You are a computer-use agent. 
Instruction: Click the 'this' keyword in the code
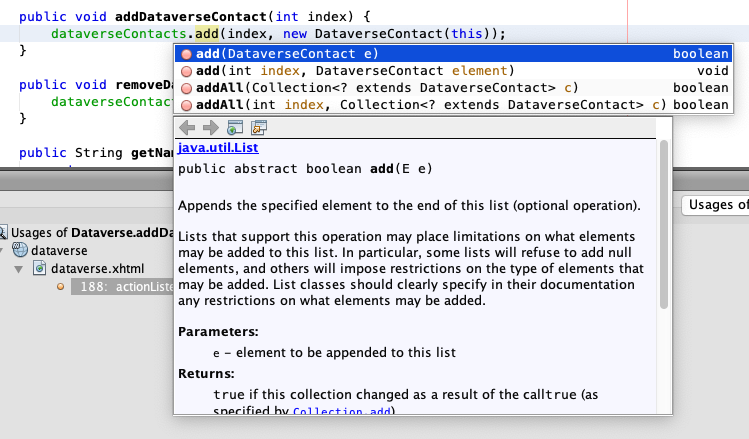click(x=467, y=34)
